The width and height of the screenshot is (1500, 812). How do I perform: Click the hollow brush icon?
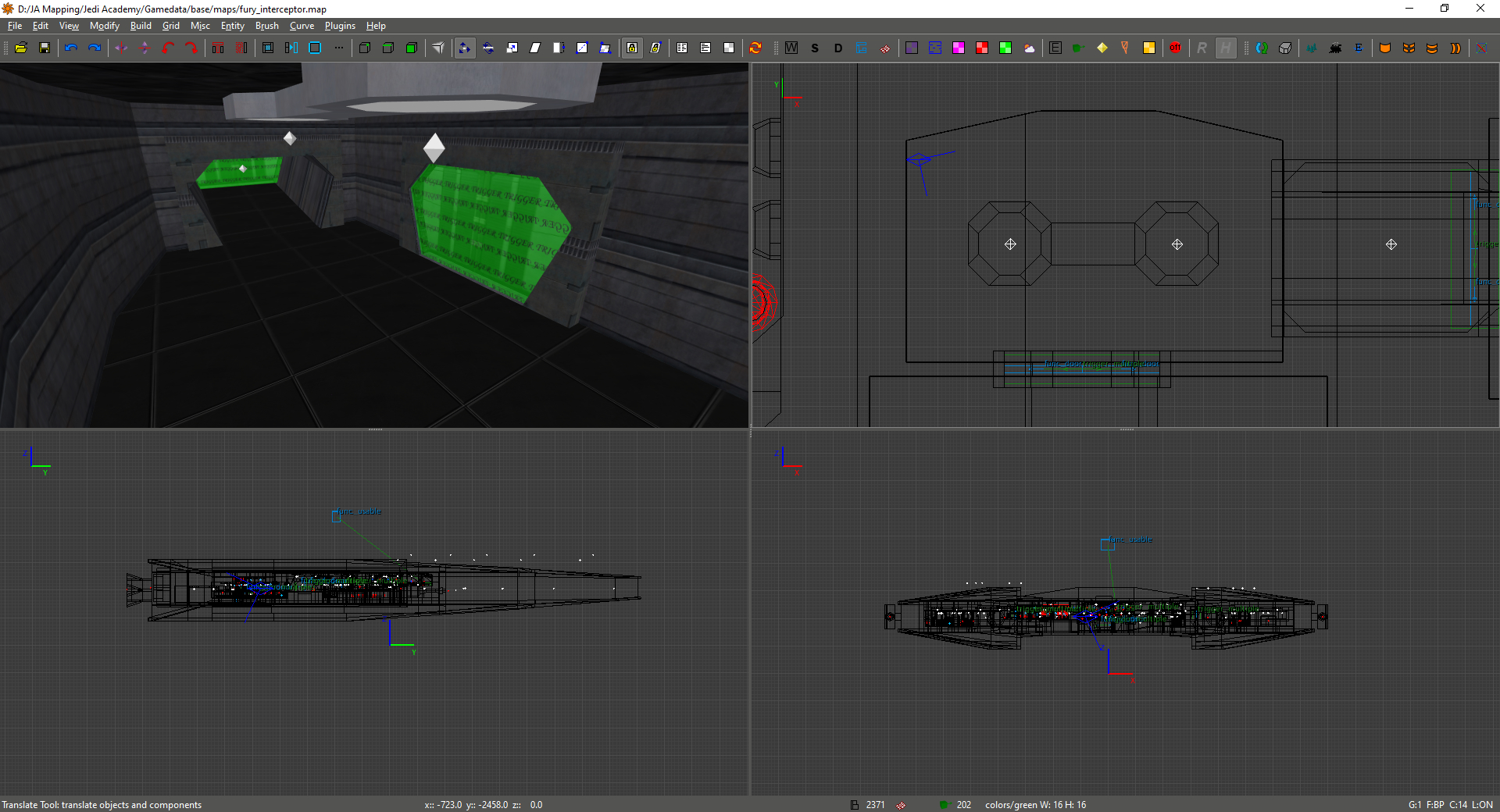point(268,48)
